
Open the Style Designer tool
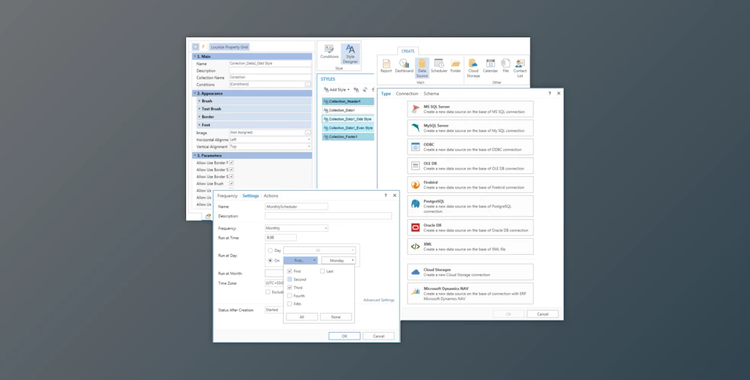coord(350,54)
